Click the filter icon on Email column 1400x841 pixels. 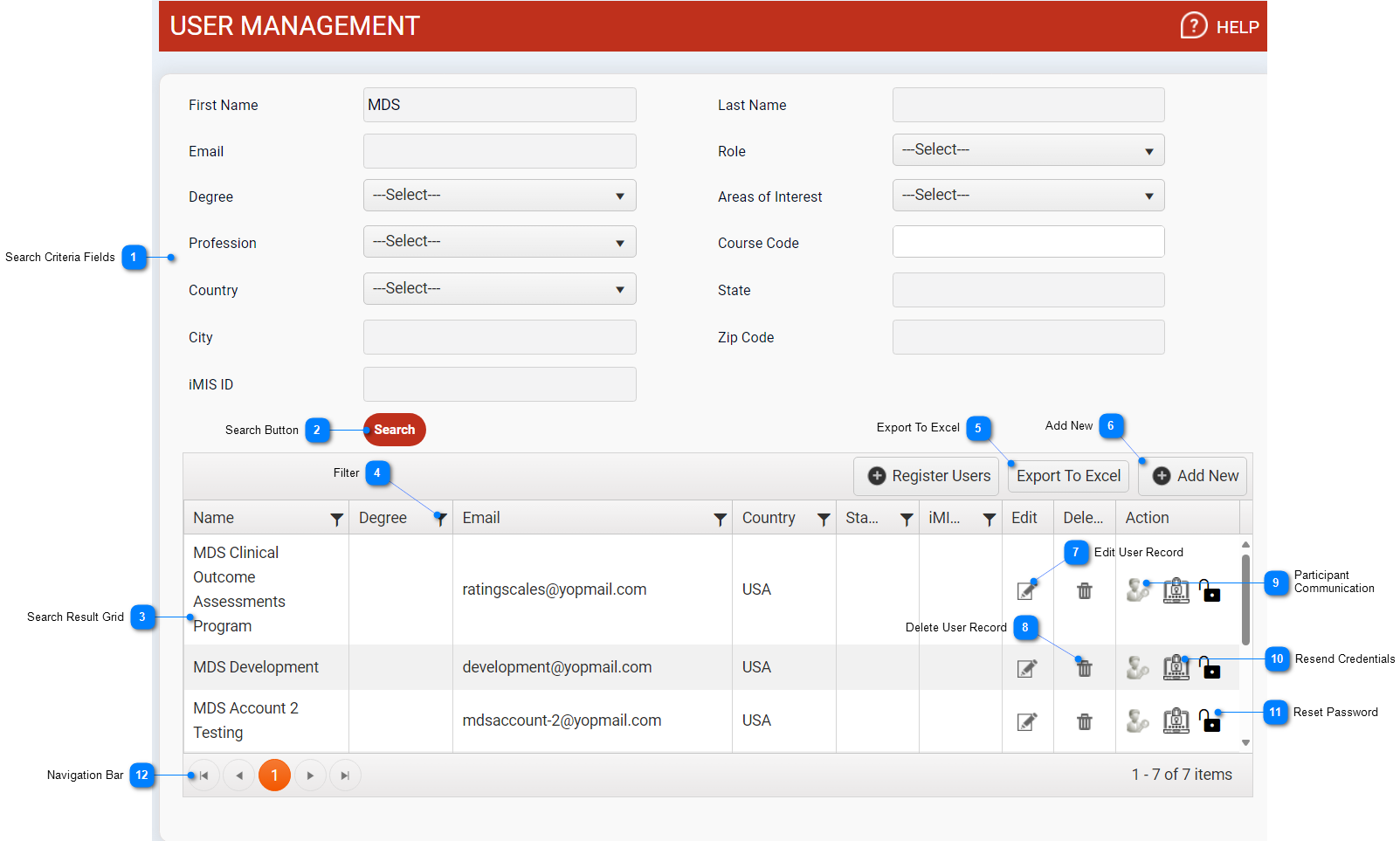click(720, 520)
